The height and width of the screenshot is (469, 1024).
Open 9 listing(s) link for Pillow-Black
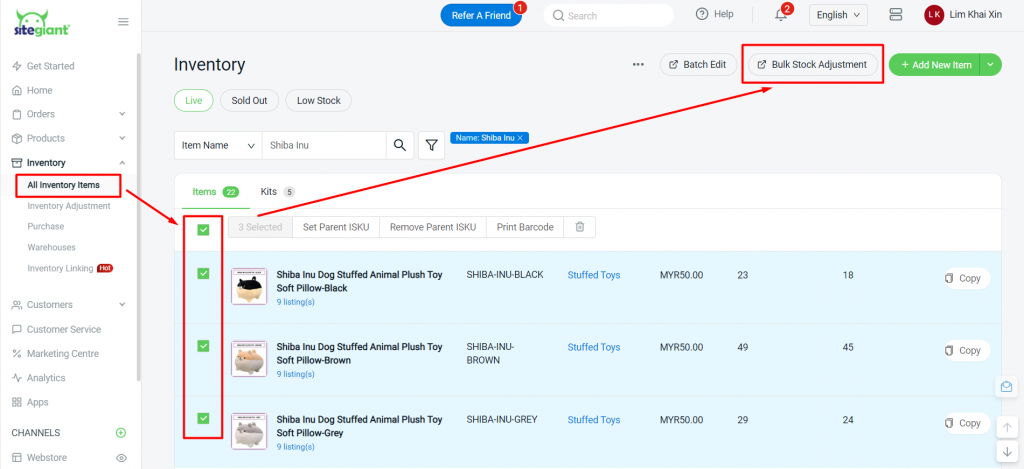click(295, 302)
